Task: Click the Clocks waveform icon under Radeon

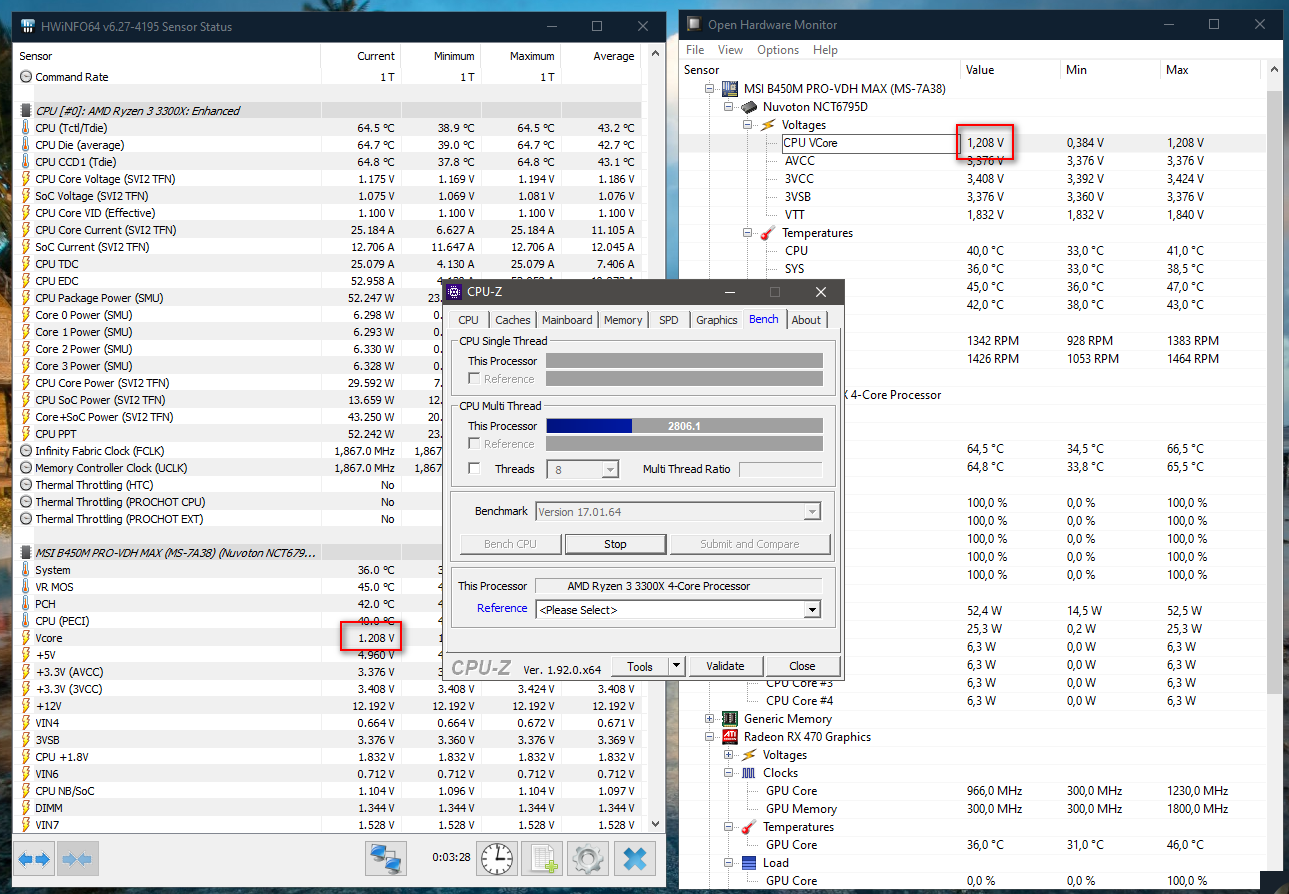Action: coord(749,773)
